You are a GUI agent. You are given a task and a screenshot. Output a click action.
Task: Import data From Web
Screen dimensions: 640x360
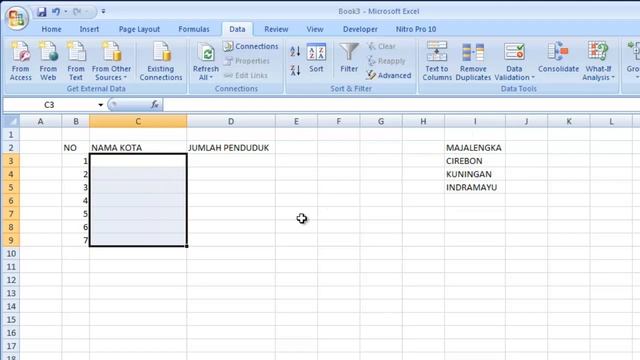pos(48,61)
